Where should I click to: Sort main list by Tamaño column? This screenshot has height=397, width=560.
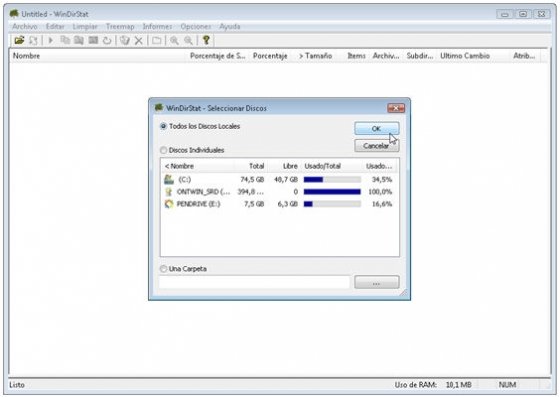315,56
